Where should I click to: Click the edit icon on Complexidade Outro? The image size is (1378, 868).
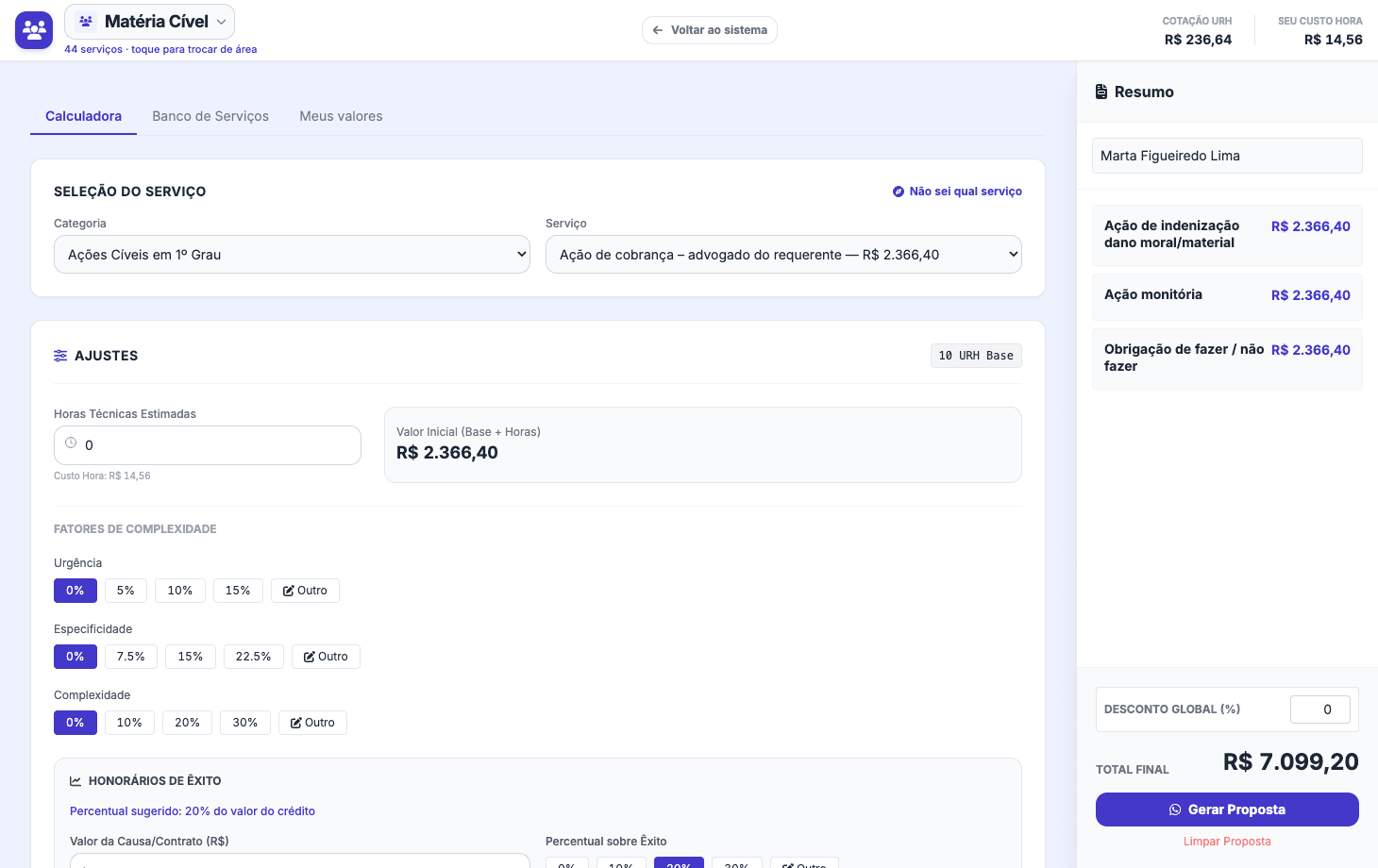(x=296, y=723)
